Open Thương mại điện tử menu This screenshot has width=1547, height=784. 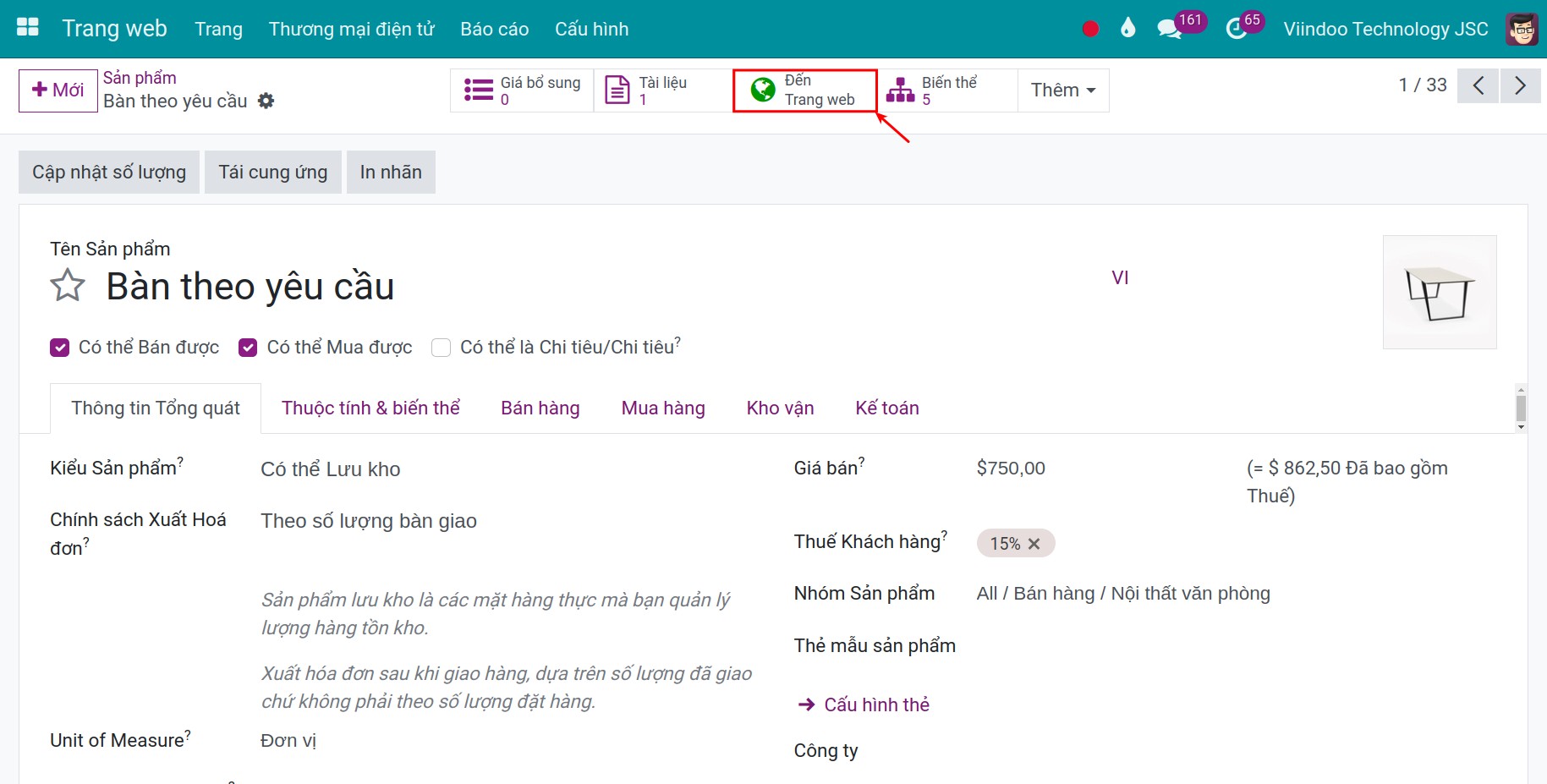[351, 29]
